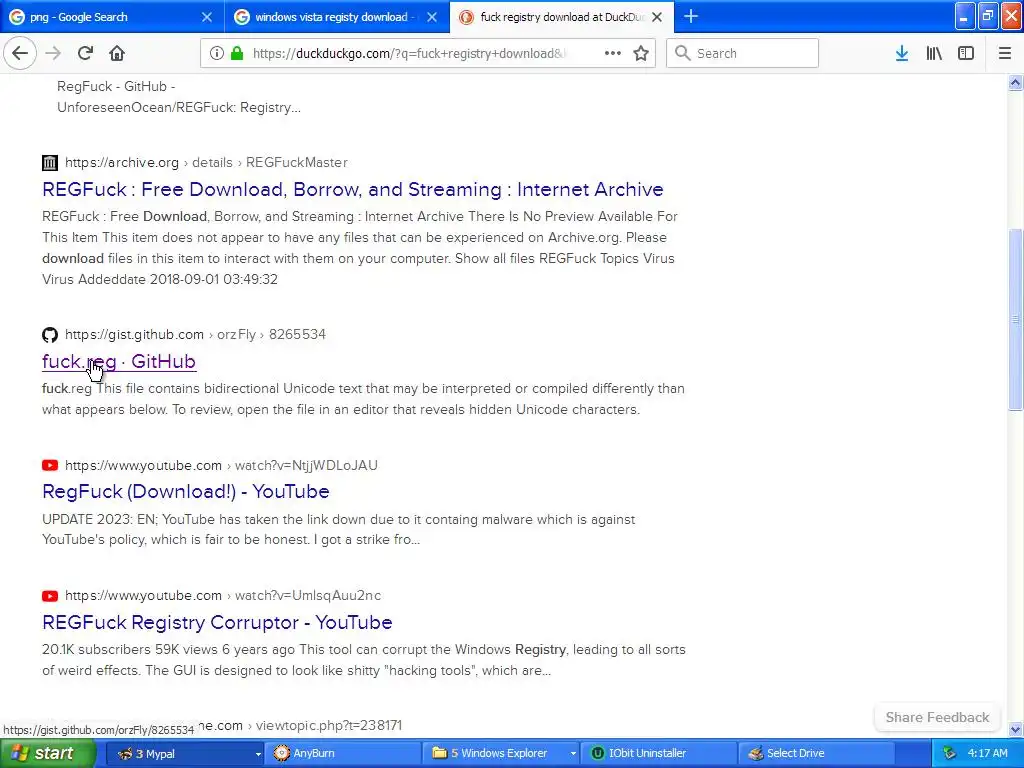Viewport: 1024px width, 768px height.
Task: Toggle the sidebar view icon
Action: [x=966, y=54]
